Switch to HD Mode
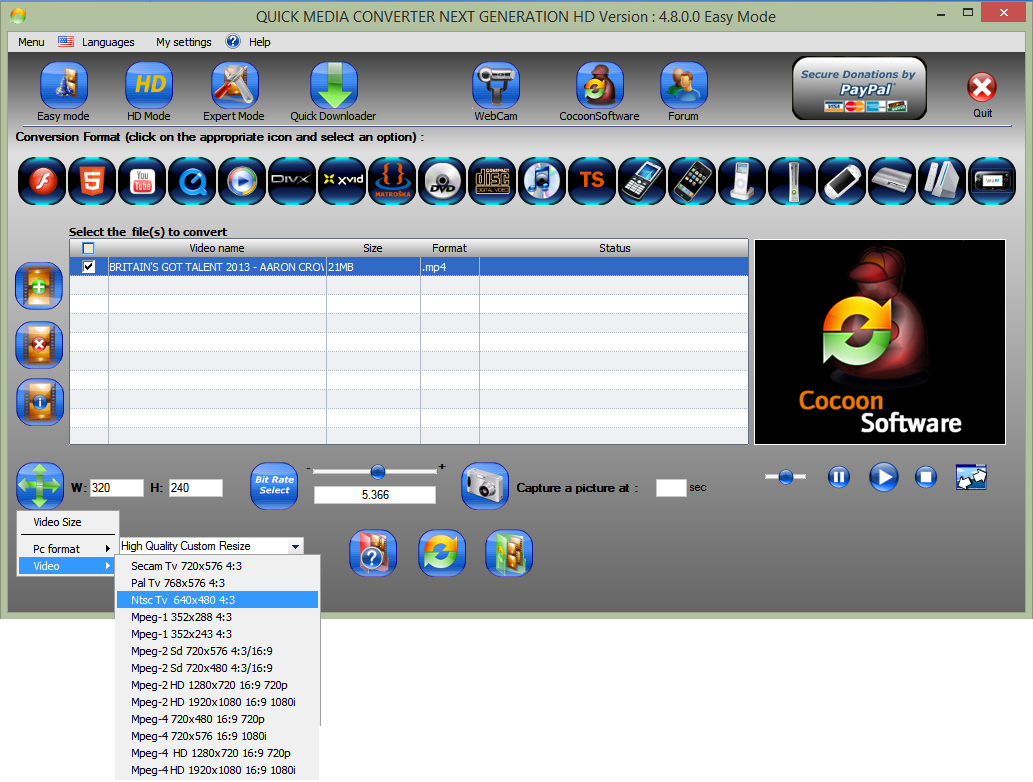The height and width of the screenshot is (782, 1033). point(150,86)
